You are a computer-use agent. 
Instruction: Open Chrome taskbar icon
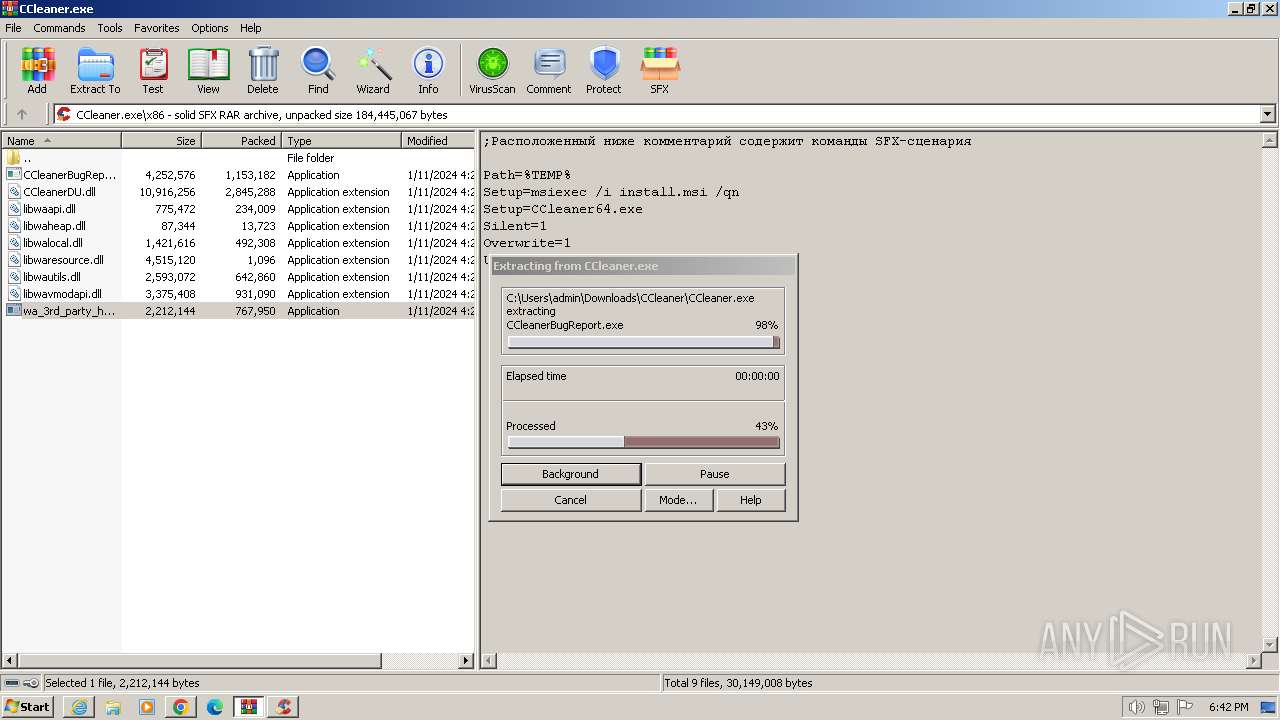coord(181,707)
